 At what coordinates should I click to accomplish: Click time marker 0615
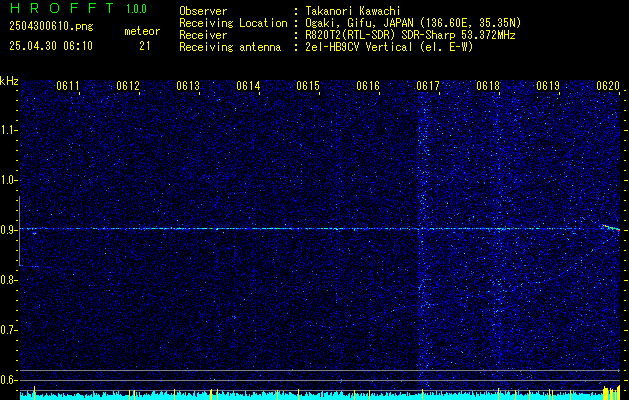coord(308,86)
